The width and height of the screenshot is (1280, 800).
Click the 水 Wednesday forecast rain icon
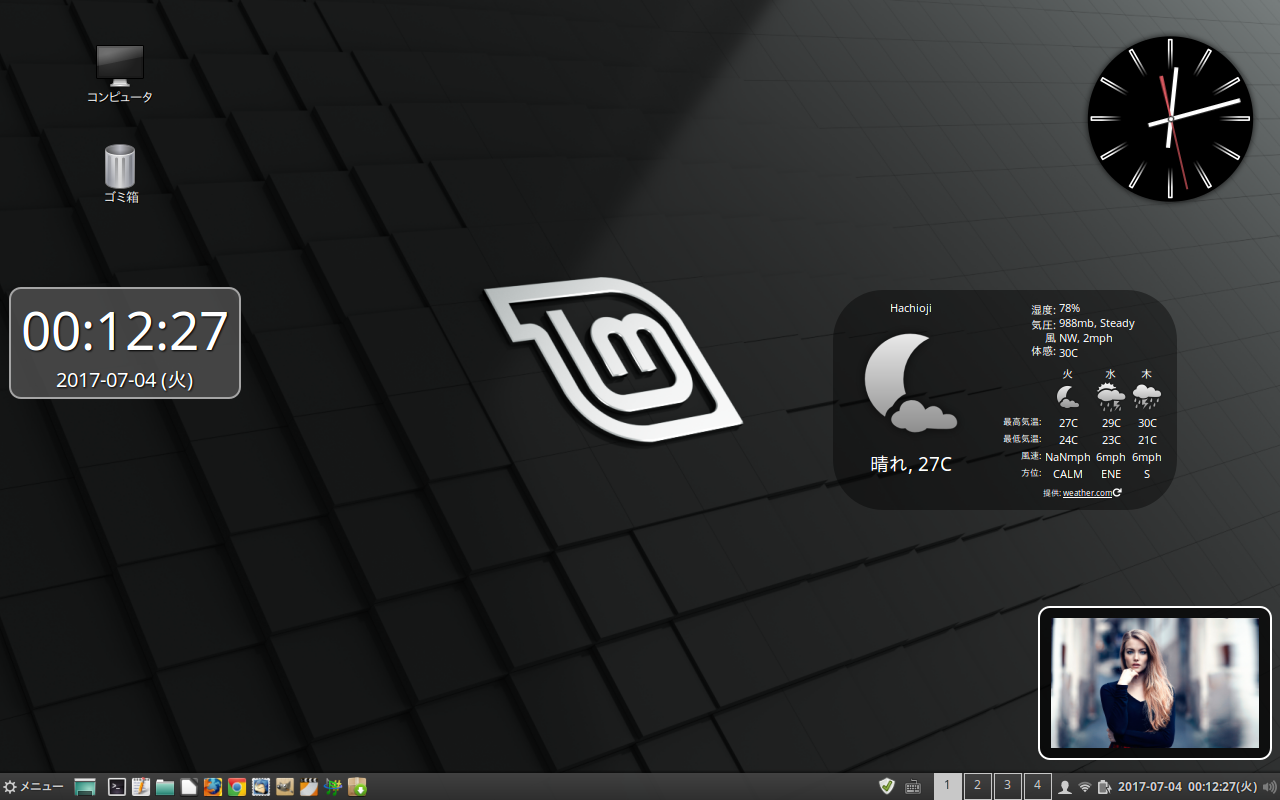click(x=1110, y=397)
